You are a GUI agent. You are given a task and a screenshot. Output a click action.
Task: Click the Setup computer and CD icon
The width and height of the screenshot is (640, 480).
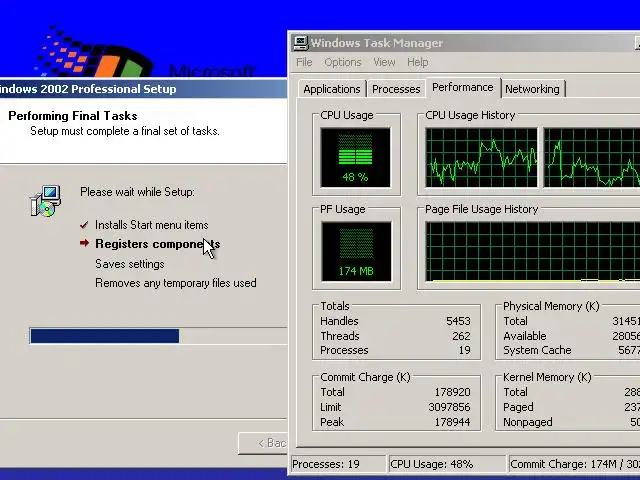tap(46, 200)
